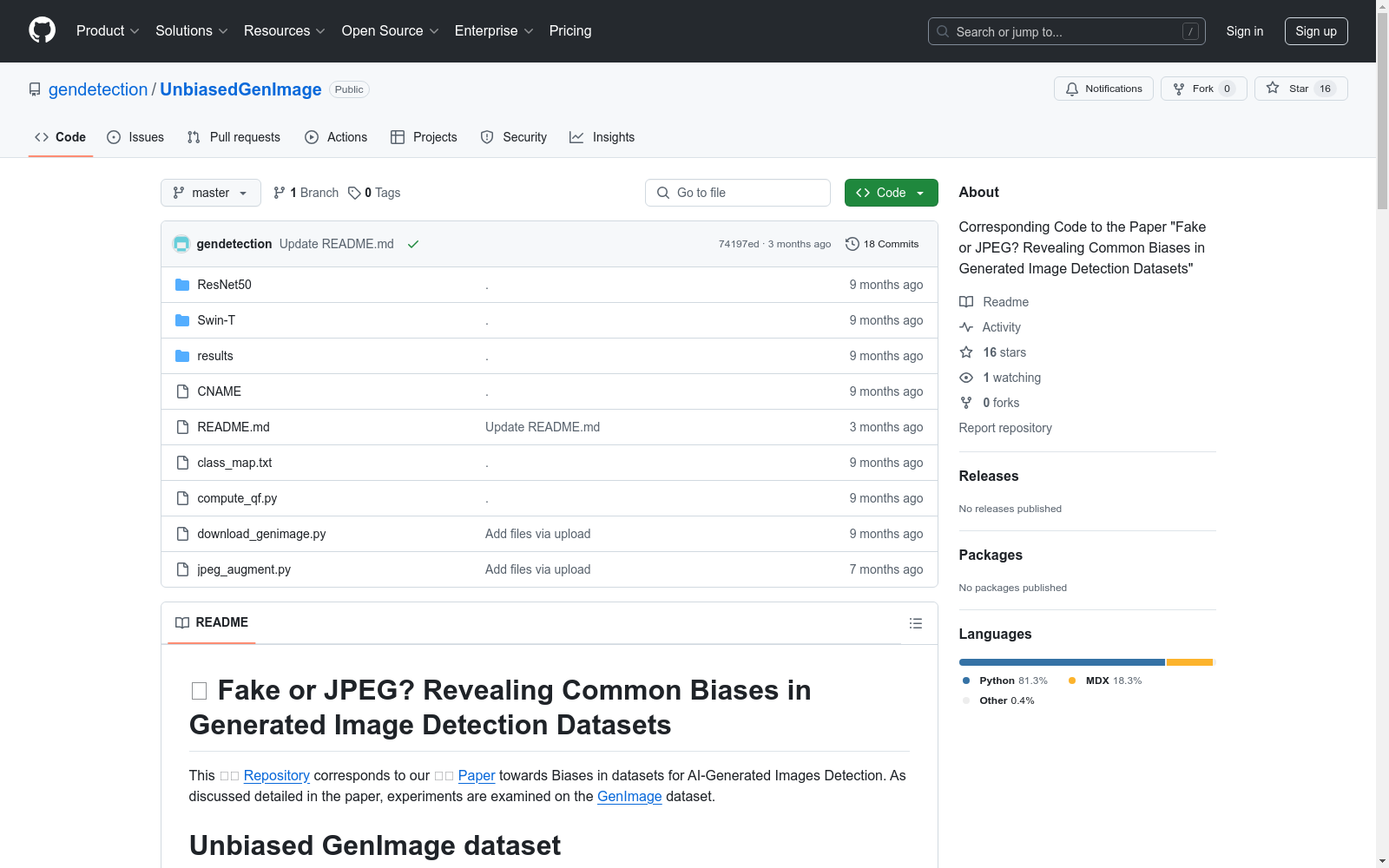Switch to the Insights tab
This screenshot has height=868, width=1389.
tap(602, 137)
